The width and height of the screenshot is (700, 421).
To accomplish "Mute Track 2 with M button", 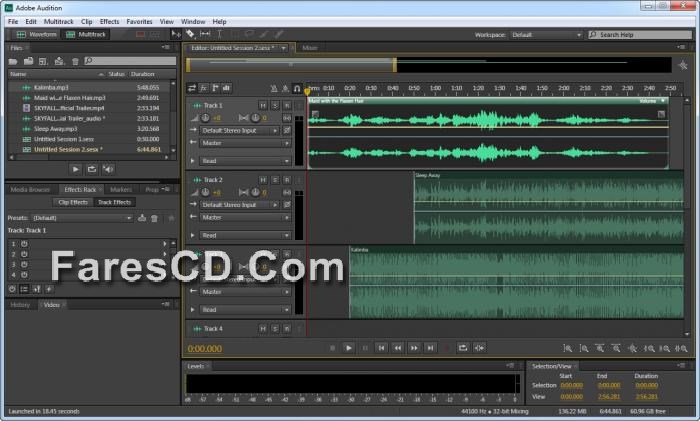I will point(263,179).
